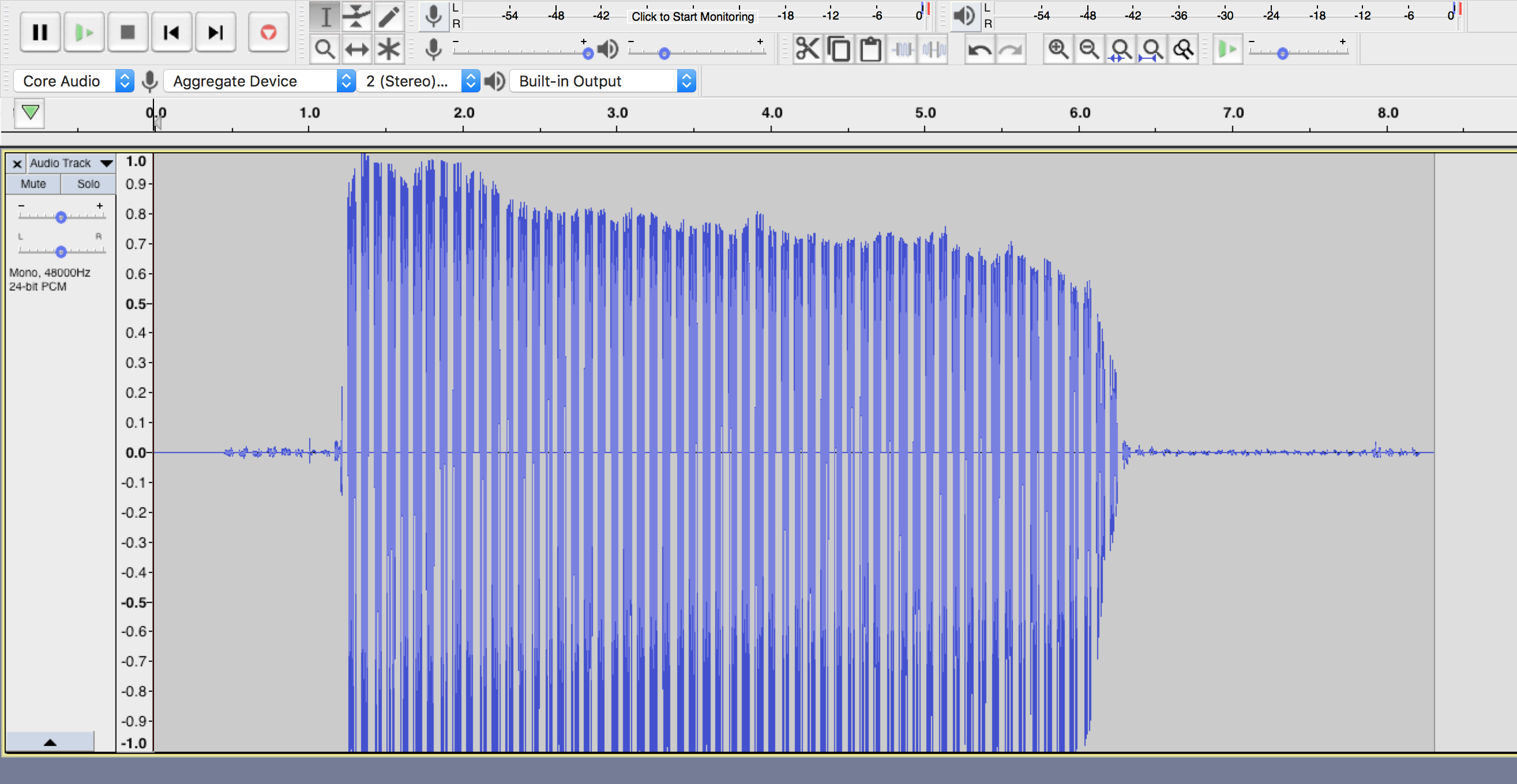Adjust the track pan L/R slider
Screen dimensions: 1517x784
pos(61,251)
